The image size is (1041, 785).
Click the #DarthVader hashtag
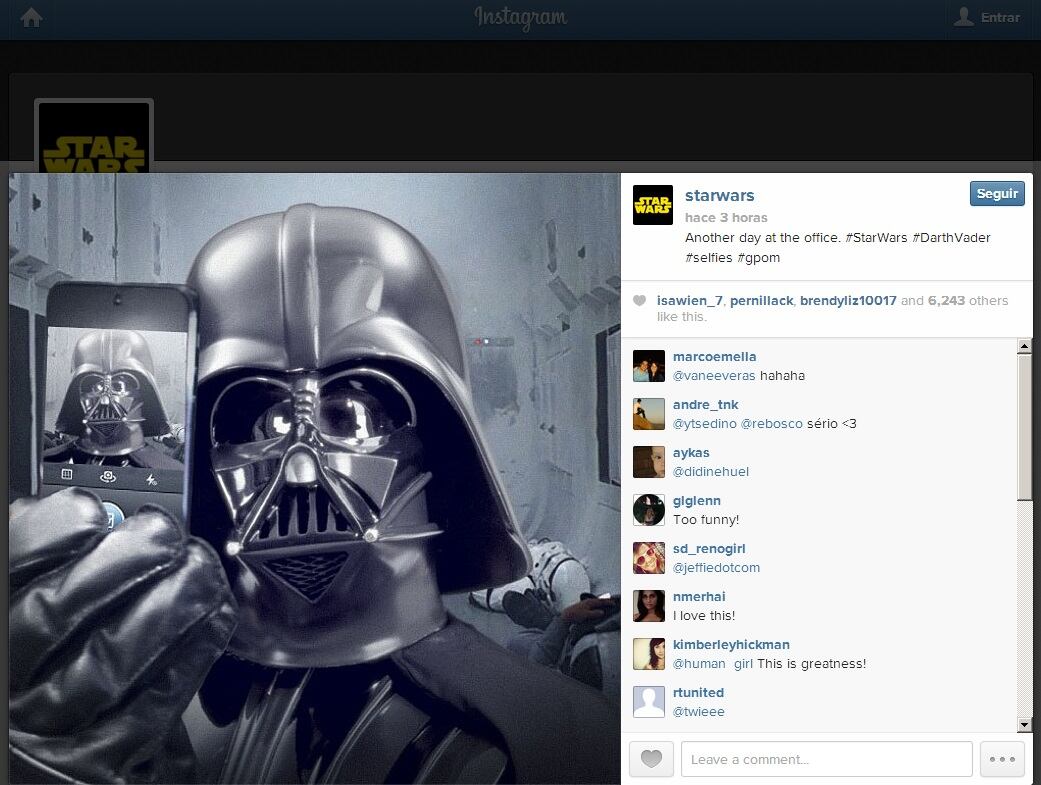point(951,238)
